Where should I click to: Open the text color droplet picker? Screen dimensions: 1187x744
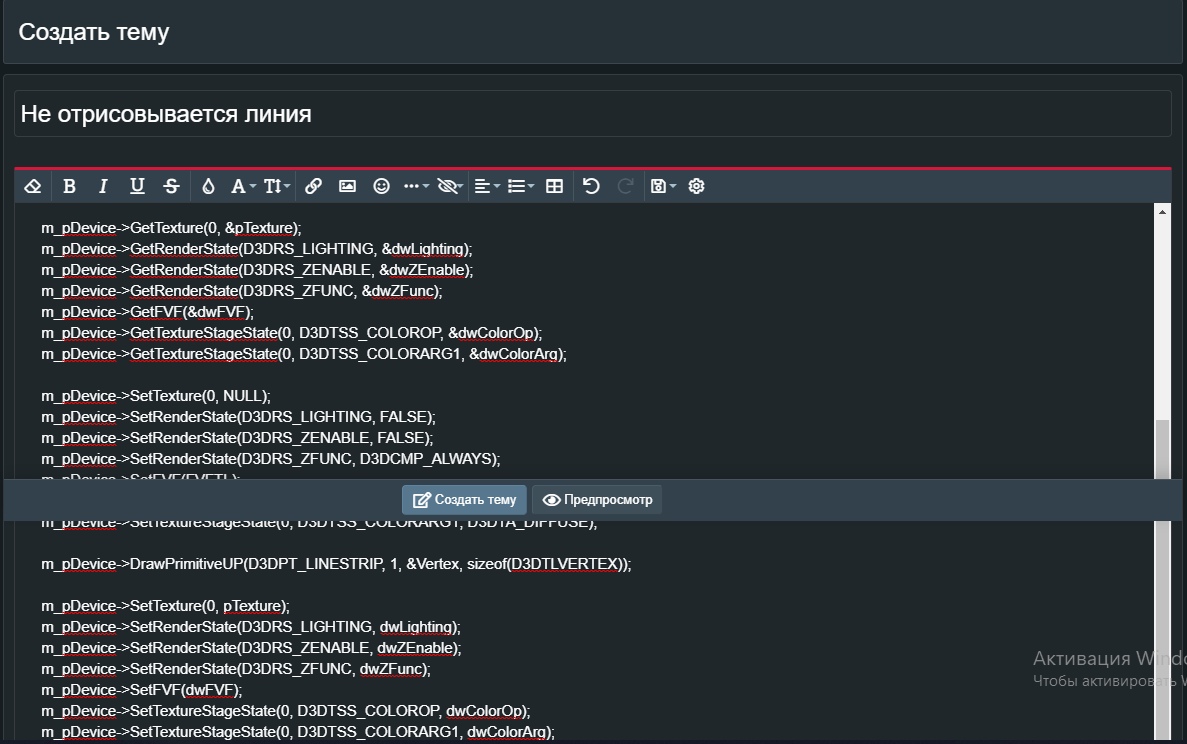pos(208,186)
